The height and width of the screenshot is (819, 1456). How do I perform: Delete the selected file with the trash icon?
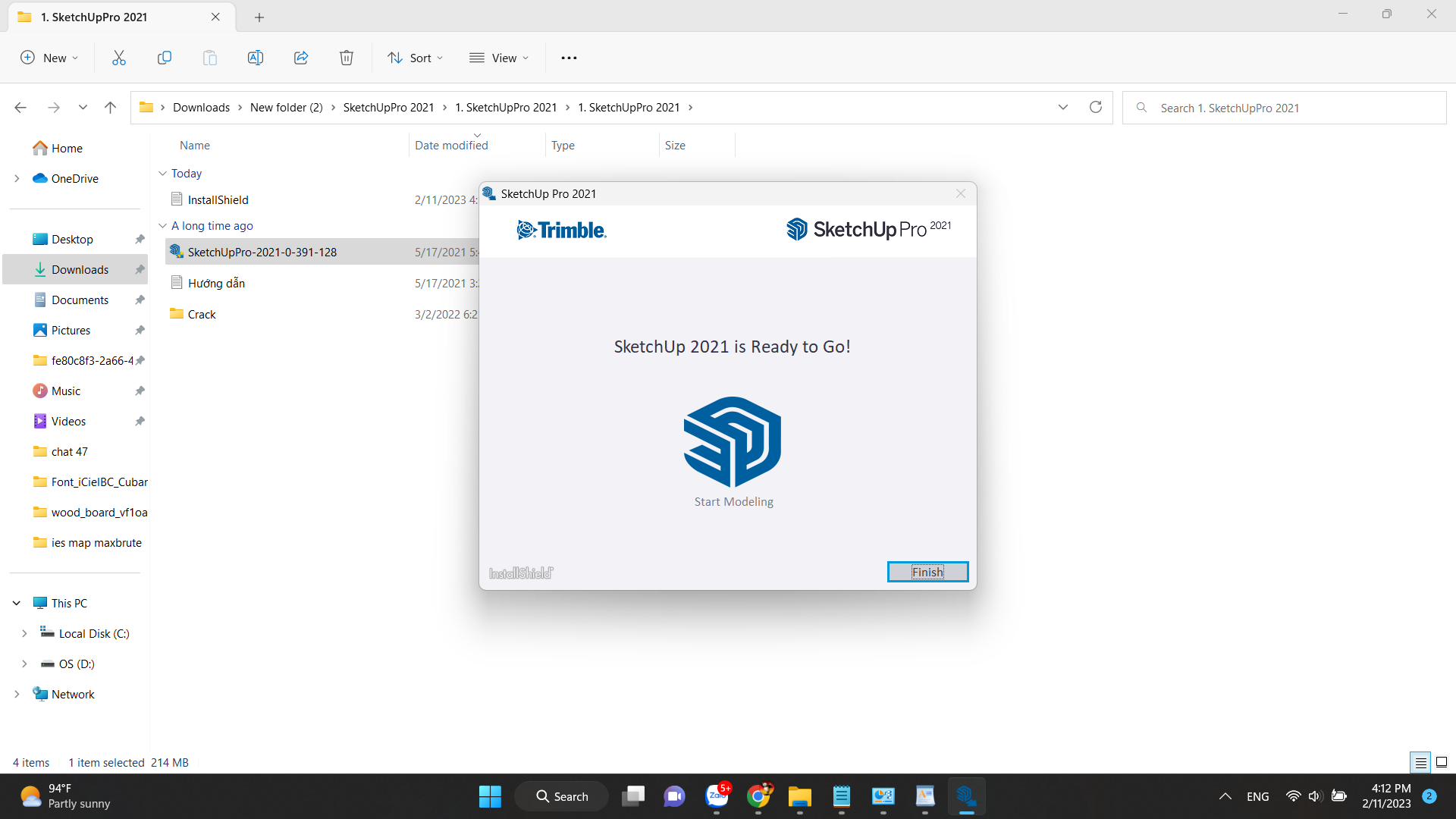(x=347, y=57)
